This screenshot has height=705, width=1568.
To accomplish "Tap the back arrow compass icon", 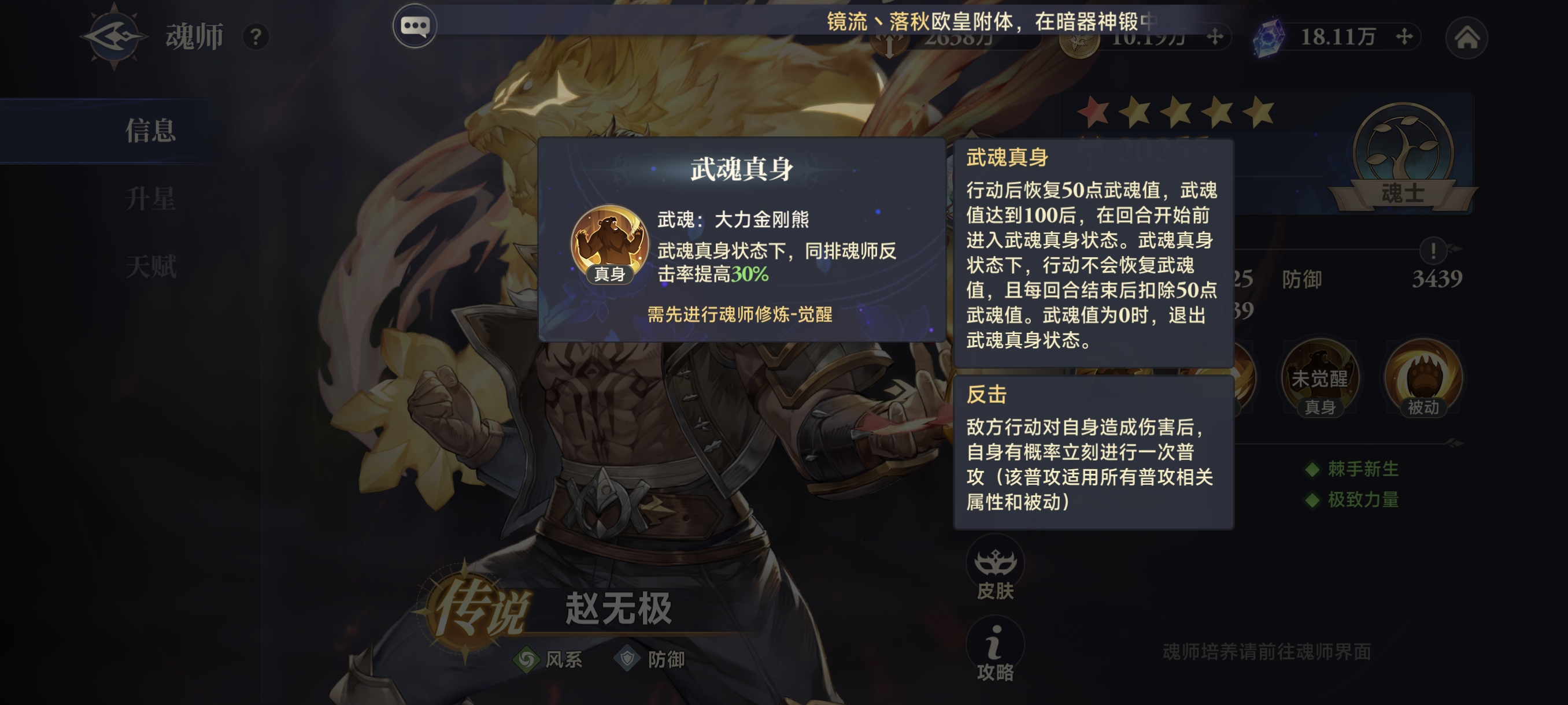I will tap(114, 36).
